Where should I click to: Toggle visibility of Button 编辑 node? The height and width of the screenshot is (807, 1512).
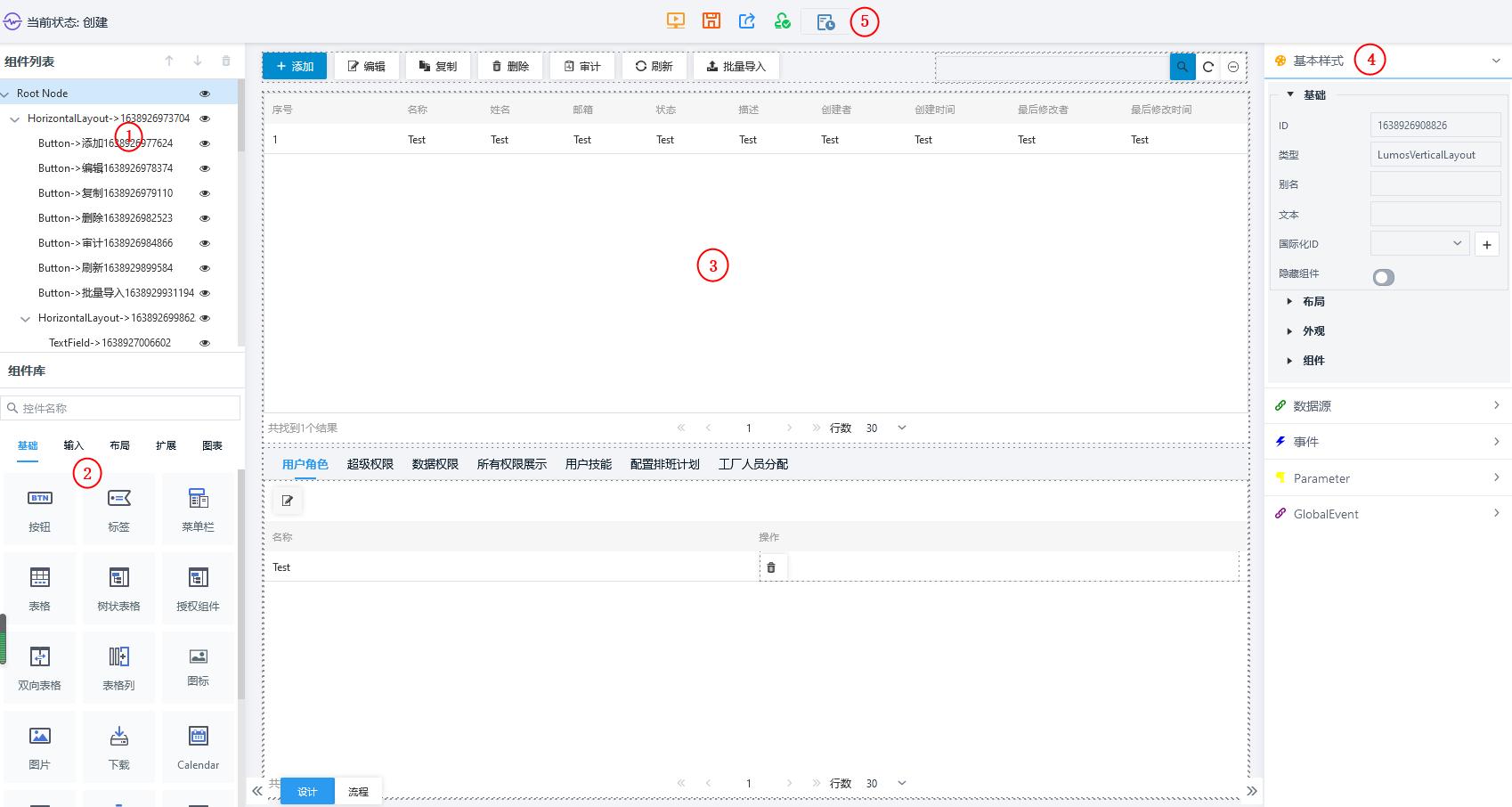pyautogui.click(x=205, y=168)
